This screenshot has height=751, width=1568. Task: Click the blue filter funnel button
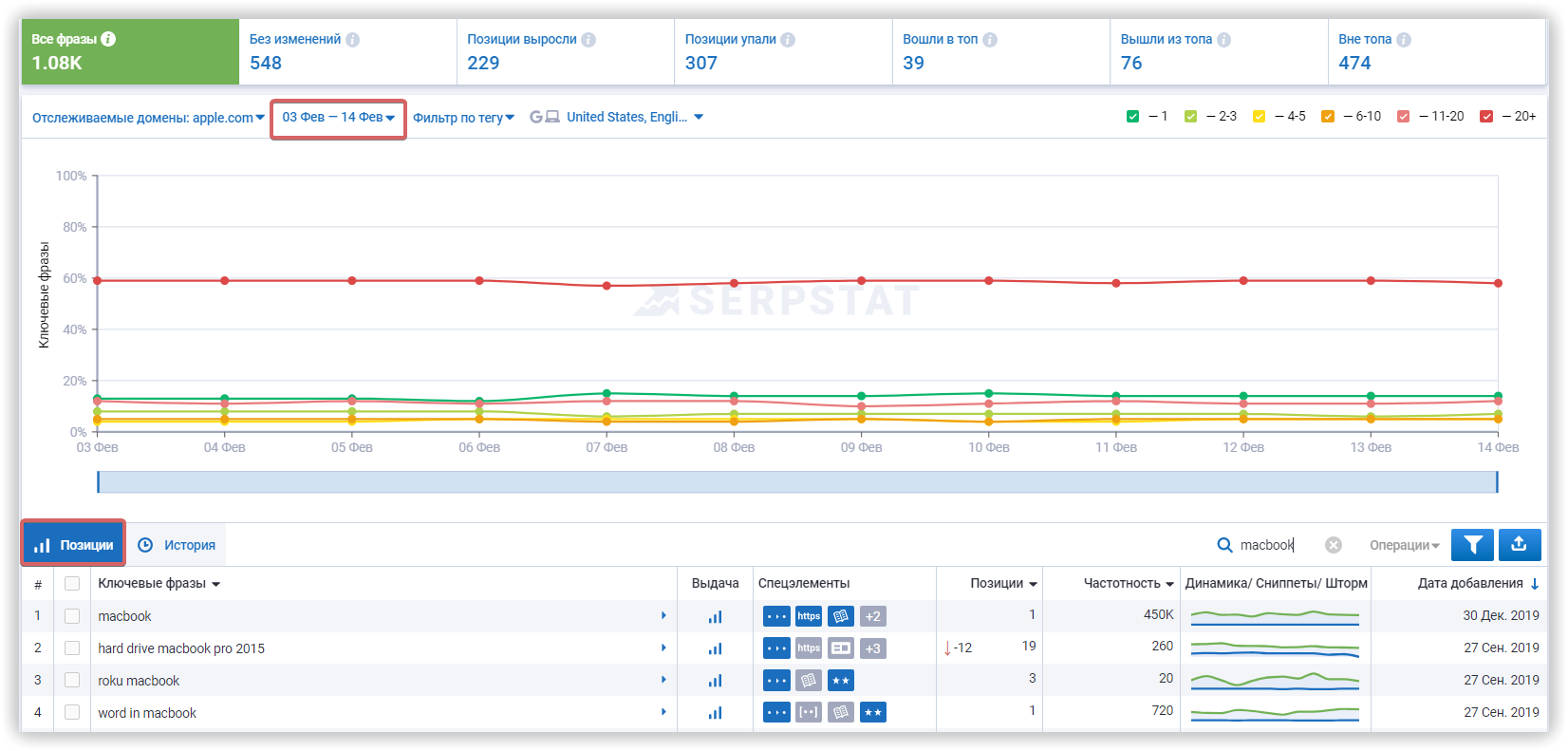click(x=1473, y=545)
